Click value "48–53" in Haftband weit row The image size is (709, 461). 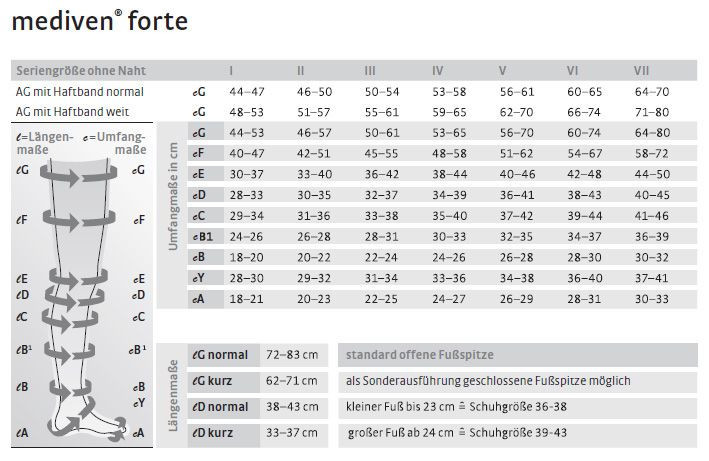click(247, 112)
